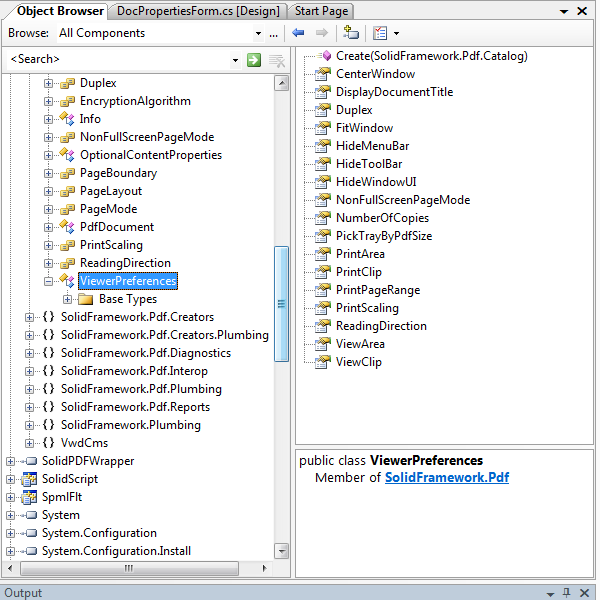Click the tree horizontal scrollbar thumb

pyautogui.click(x=129, y=568)
